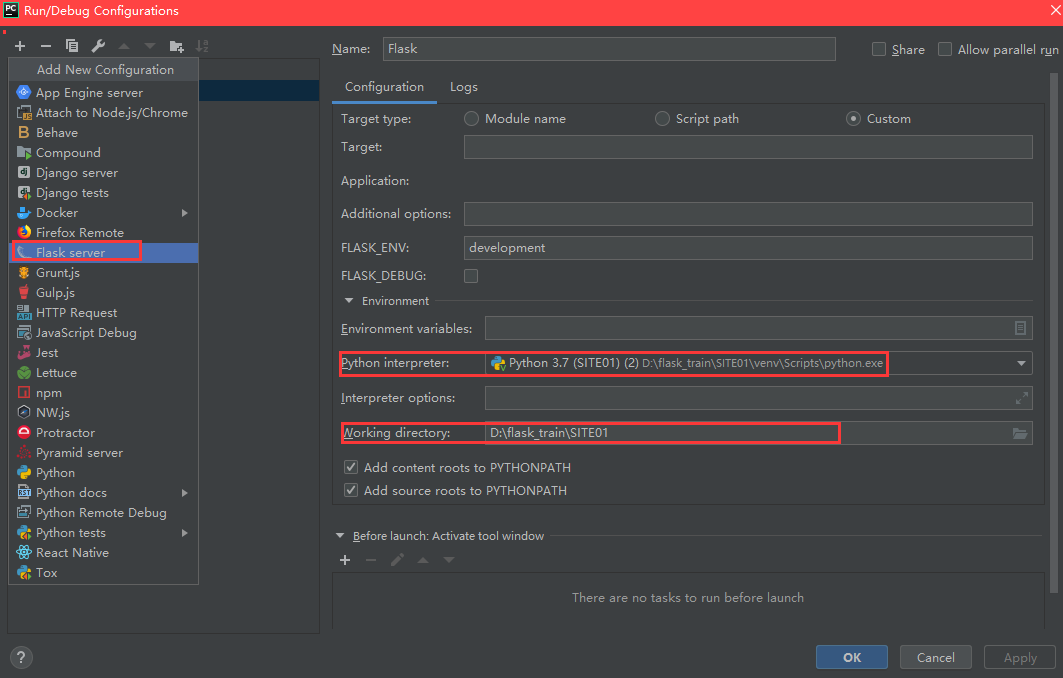Add a before launch task
Image resolution: width=1063 pixels, height=678 pixels.
(345, 560)
